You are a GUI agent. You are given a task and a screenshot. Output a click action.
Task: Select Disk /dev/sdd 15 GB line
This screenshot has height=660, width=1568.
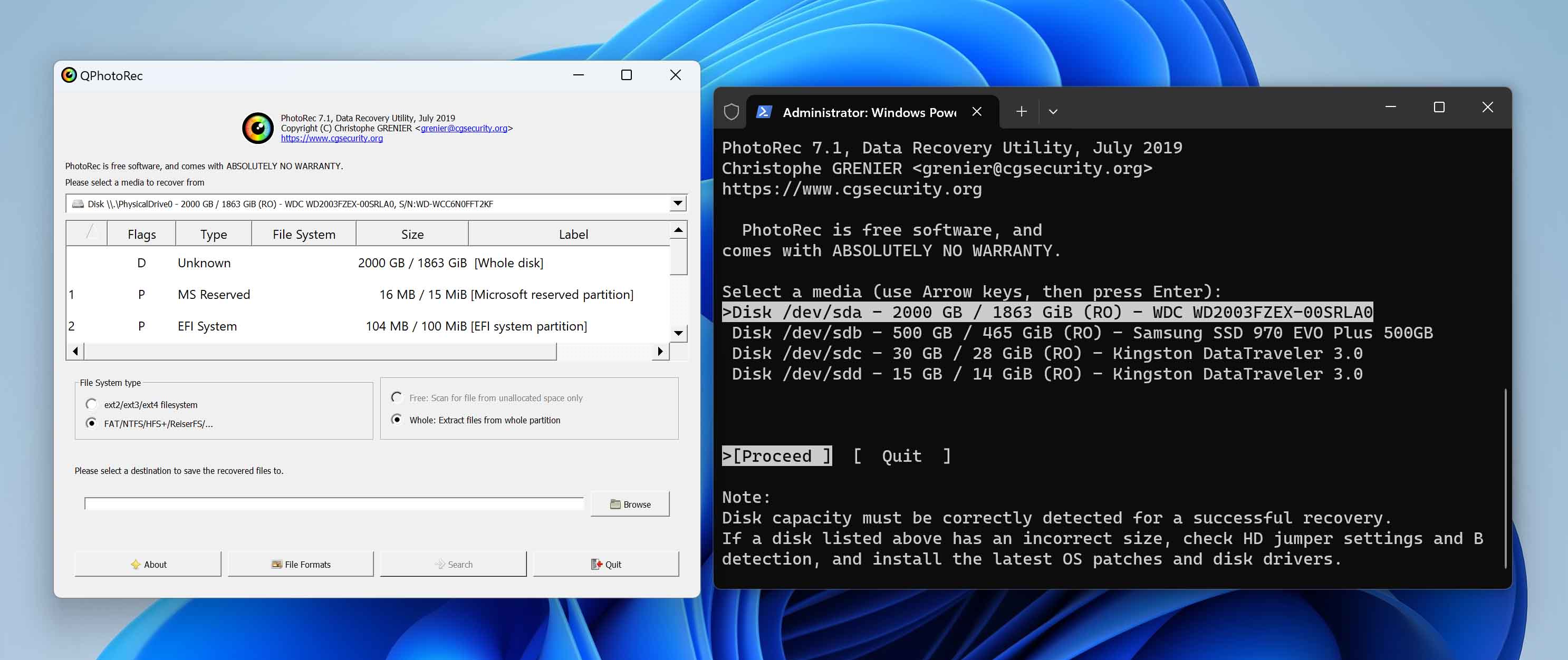click(1047, 374)
